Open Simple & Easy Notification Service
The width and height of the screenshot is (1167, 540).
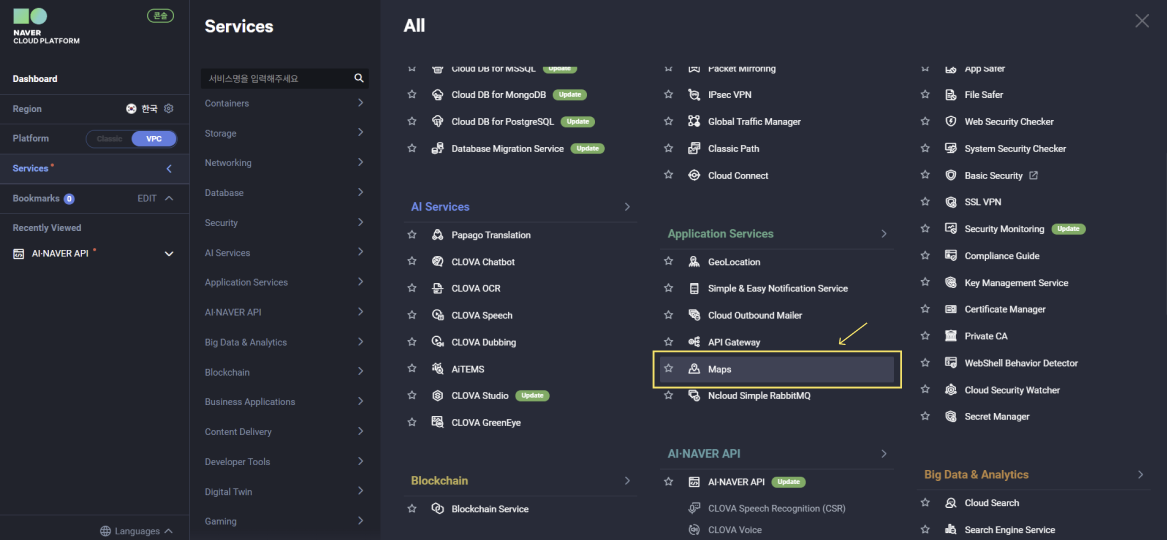click(x=778, y=289)
